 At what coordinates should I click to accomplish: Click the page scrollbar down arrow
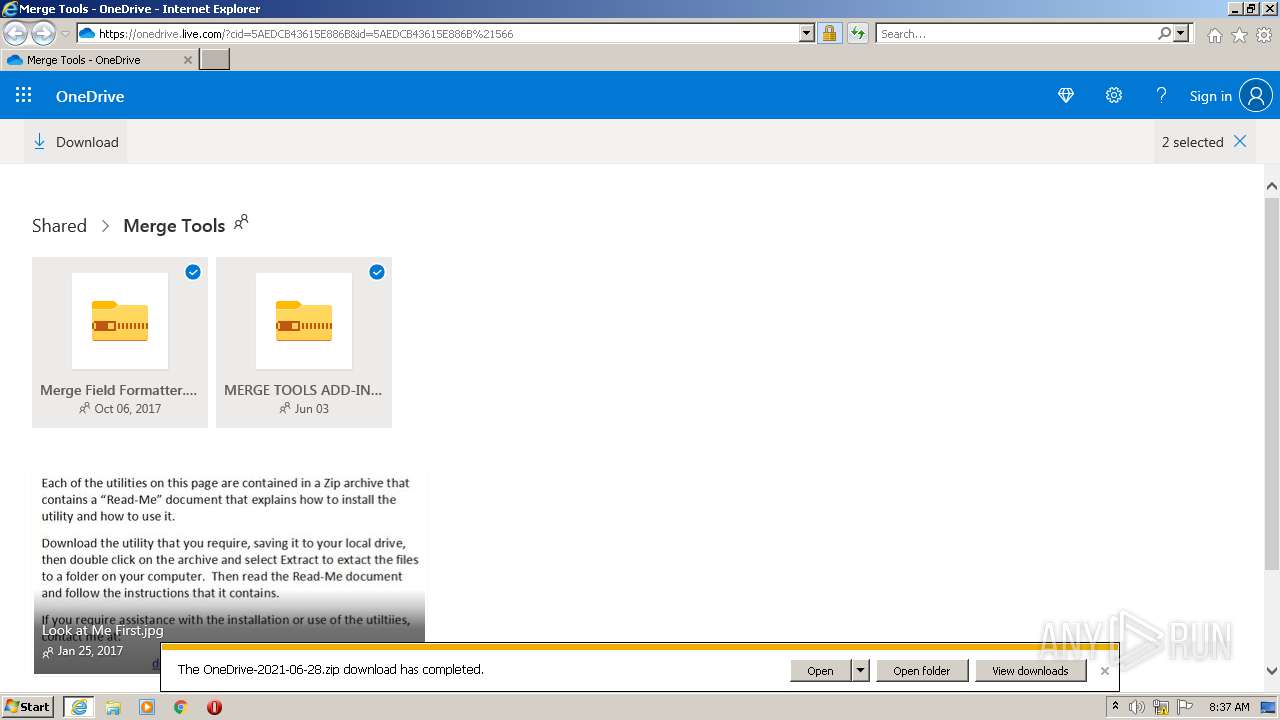tap(1272, 671)
